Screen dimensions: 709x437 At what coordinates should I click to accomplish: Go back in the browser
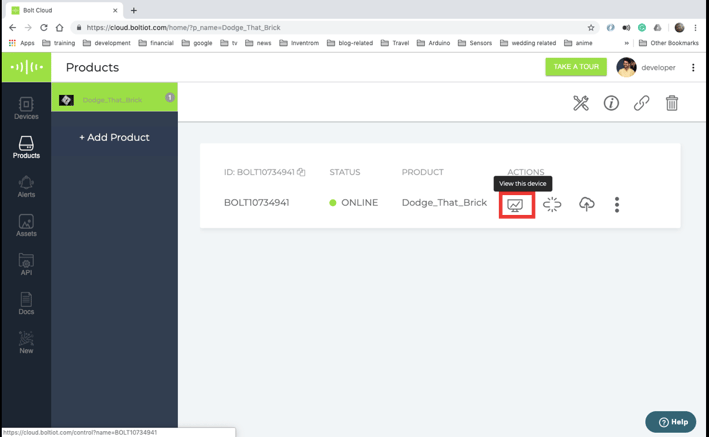click(12, 28)
